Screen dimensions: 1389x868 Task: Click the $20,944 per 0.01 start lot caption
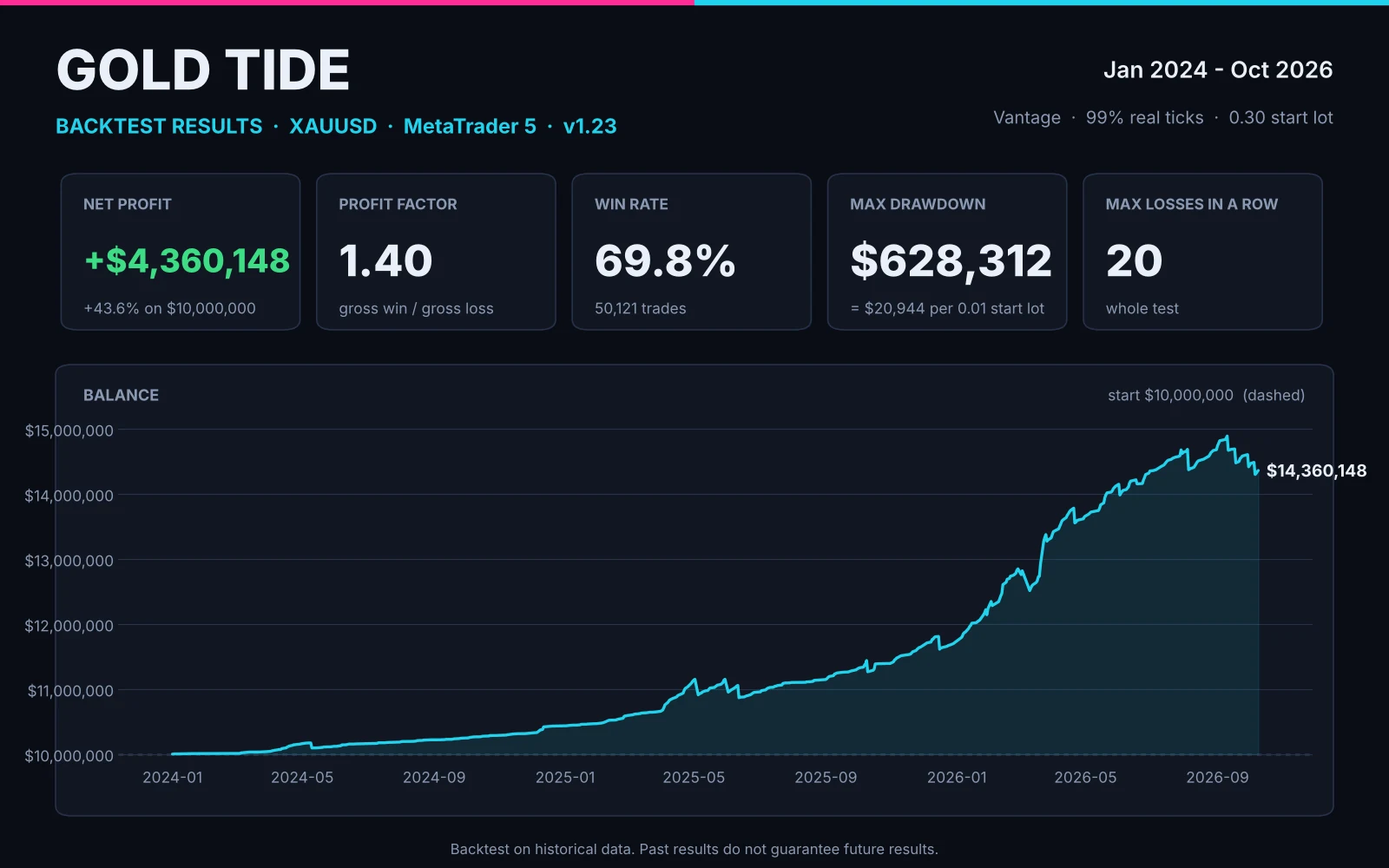click(x=947, y=308)
